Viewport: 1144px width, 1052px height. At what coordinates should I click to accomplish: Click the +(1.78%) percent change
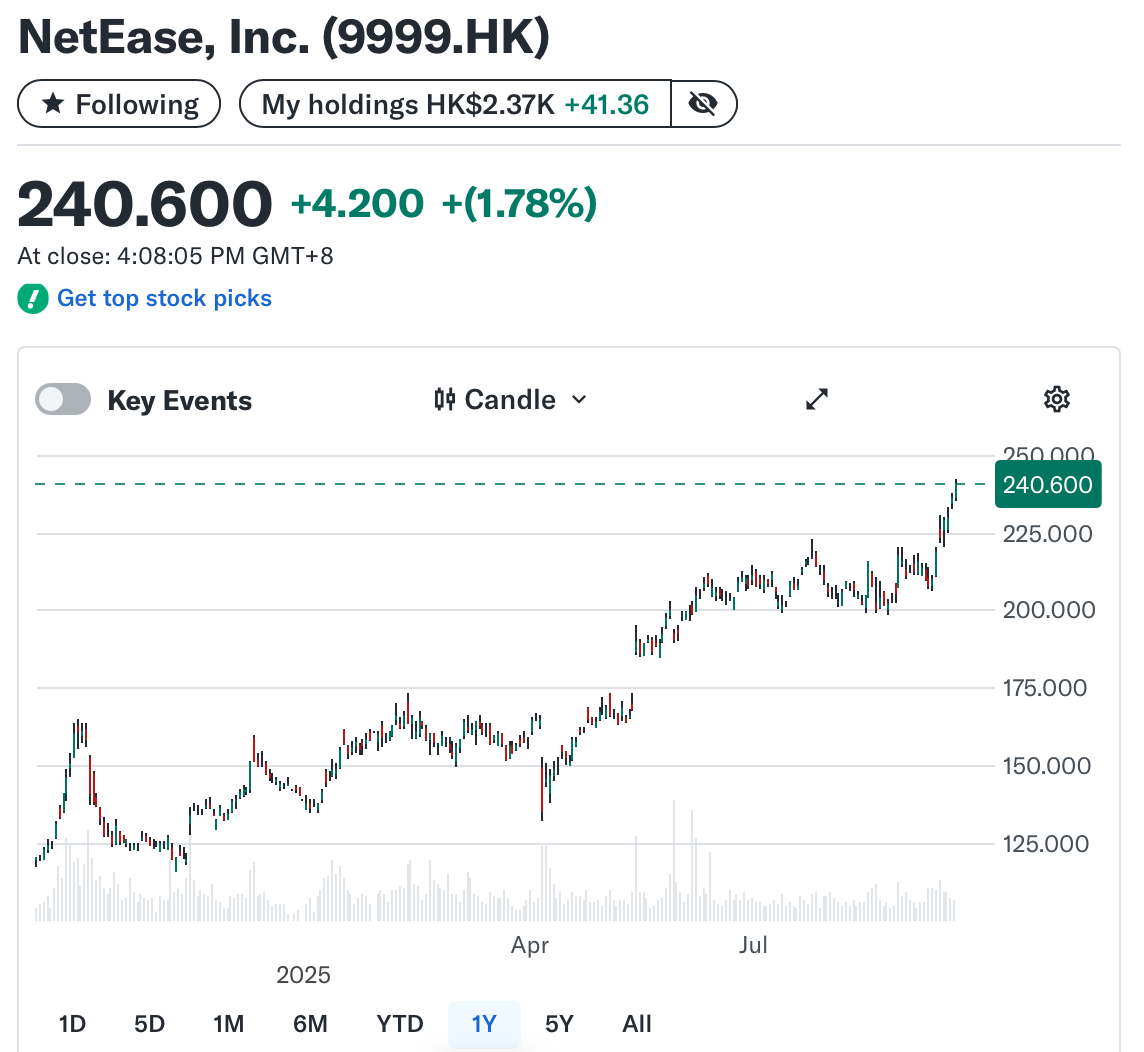(519, 204)
